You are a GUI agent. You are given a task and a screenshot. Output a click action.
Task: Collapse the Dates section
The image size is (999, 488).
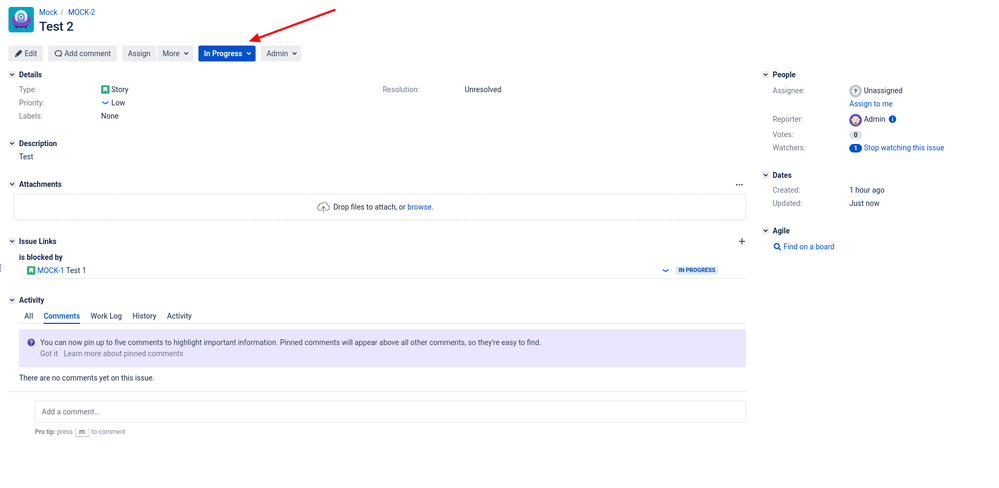(766, 175)
